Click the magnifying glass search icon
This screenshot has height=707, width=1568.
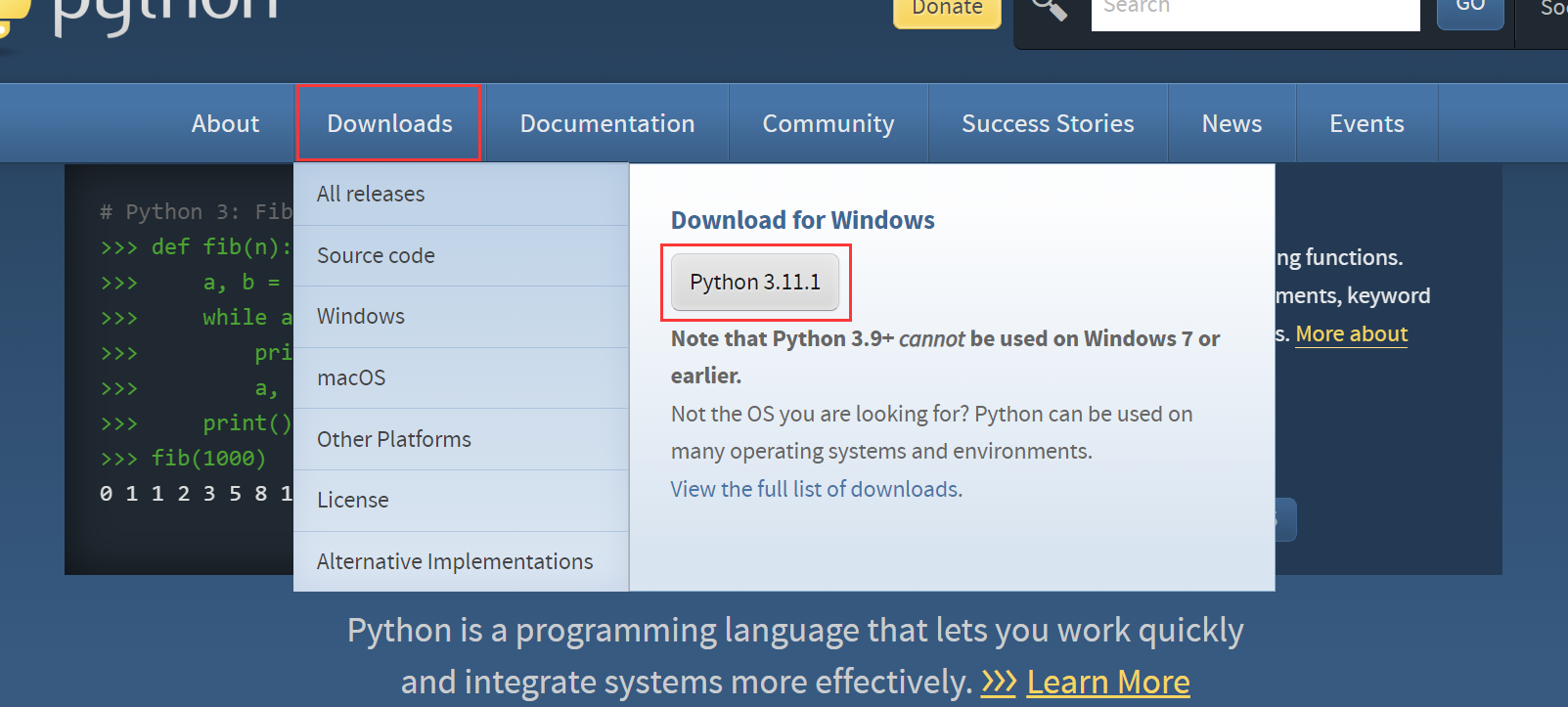click(1049, 9)
